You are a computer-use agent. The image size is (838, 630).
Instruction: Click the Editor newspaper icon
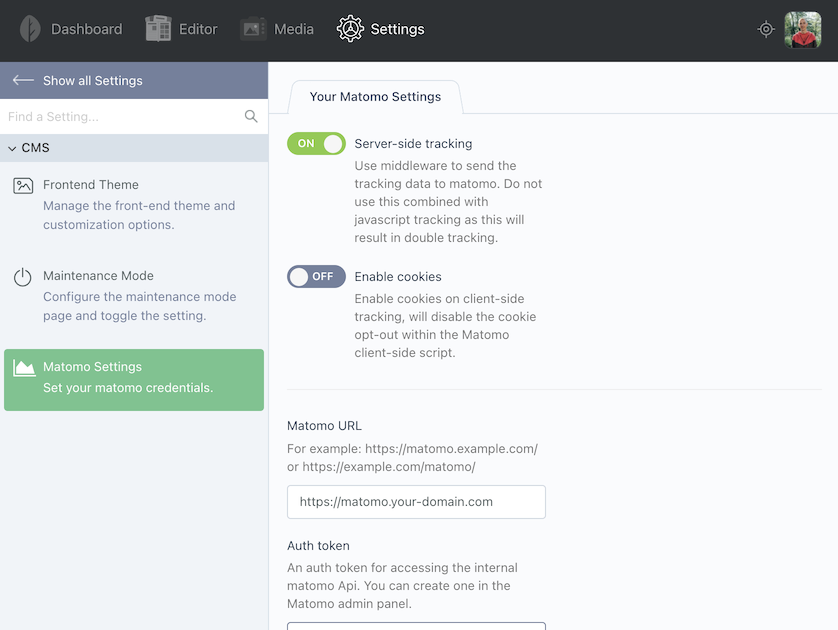tap(158, 29)
